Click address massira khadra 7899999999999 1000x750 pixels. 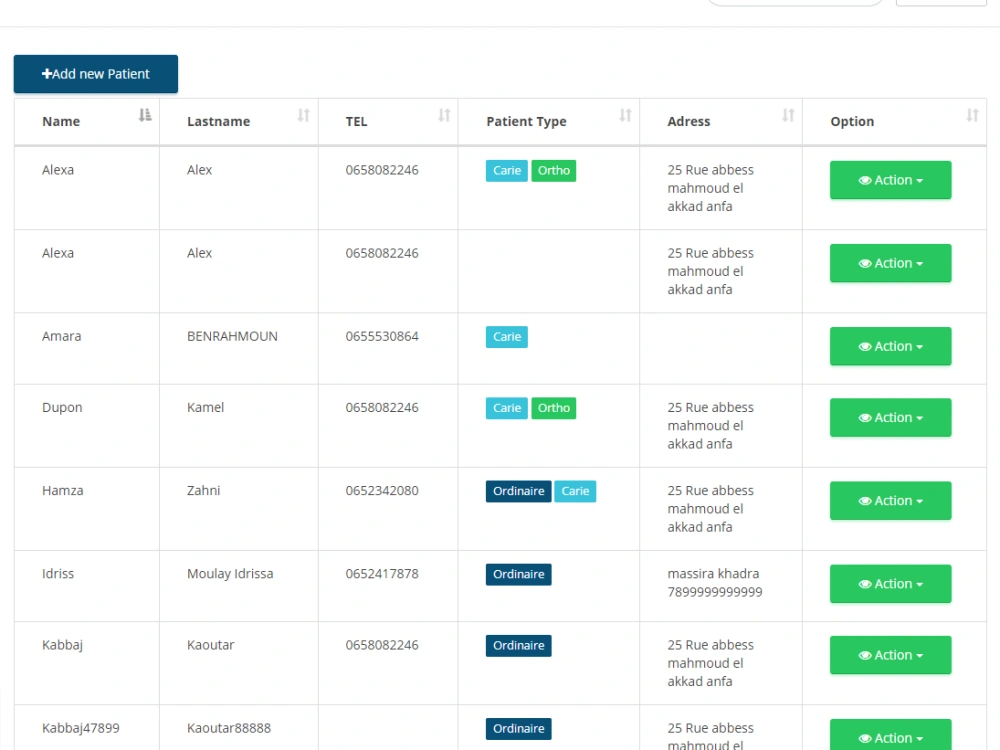click(x=715, y=582)
